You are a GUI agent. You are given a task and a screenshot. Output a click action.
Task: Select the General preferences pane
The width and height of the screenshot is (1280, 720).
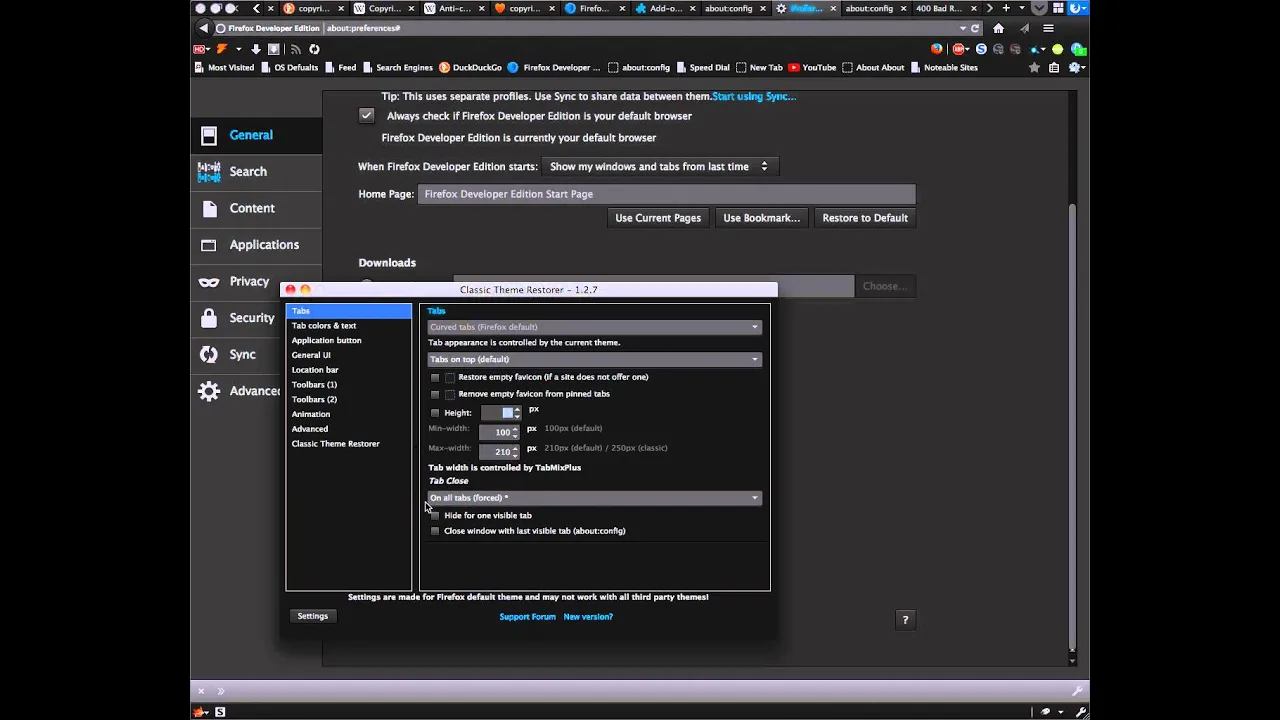click(256, 135)
